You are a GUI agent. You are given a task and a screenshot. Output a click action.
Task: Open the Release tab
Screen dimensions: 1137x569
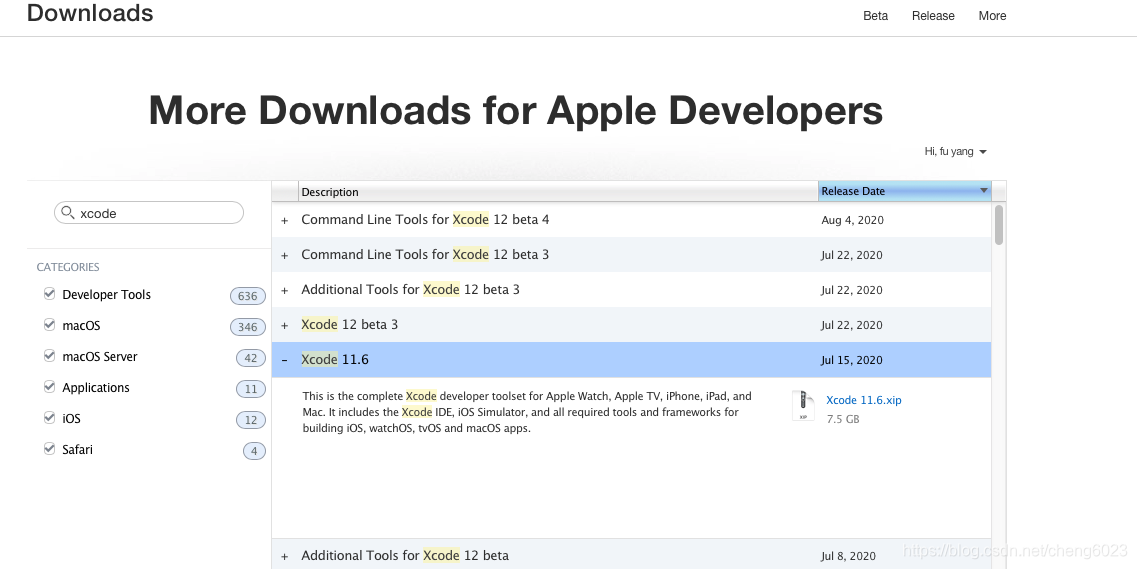coord(933,16)
